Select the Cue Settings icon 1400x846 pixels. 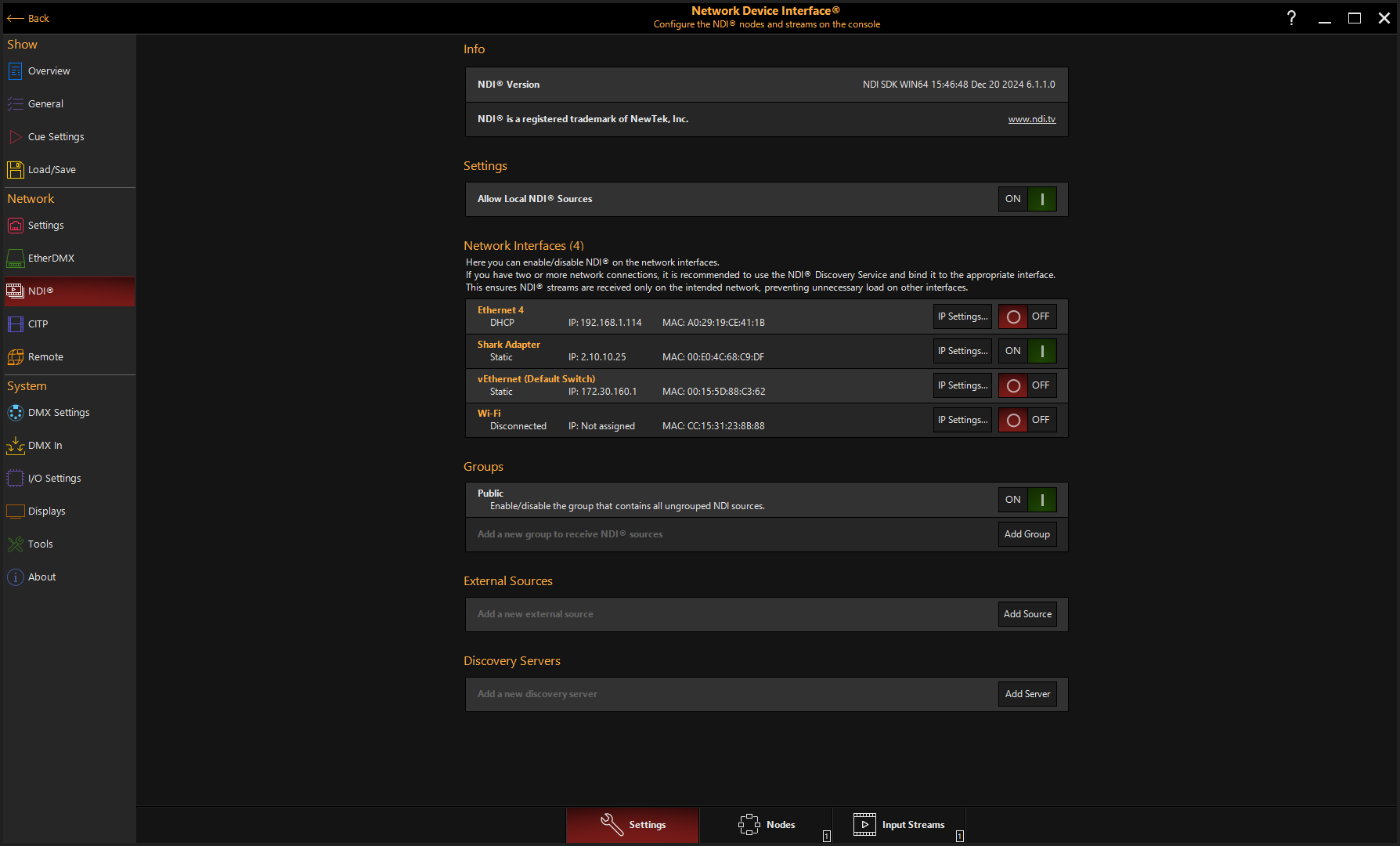tap(15, 137)
